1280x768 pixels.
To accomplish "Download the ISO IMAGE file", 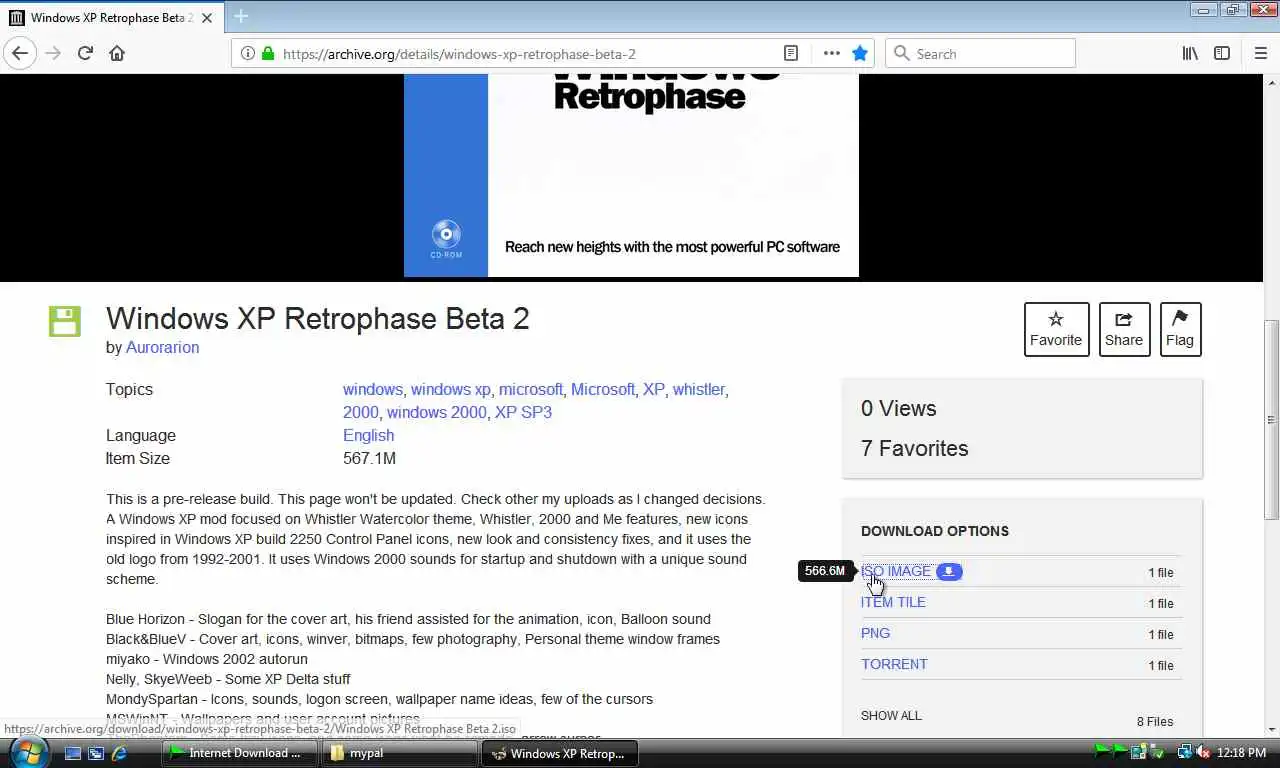I will pyautogui.click(x=896, y=571).
